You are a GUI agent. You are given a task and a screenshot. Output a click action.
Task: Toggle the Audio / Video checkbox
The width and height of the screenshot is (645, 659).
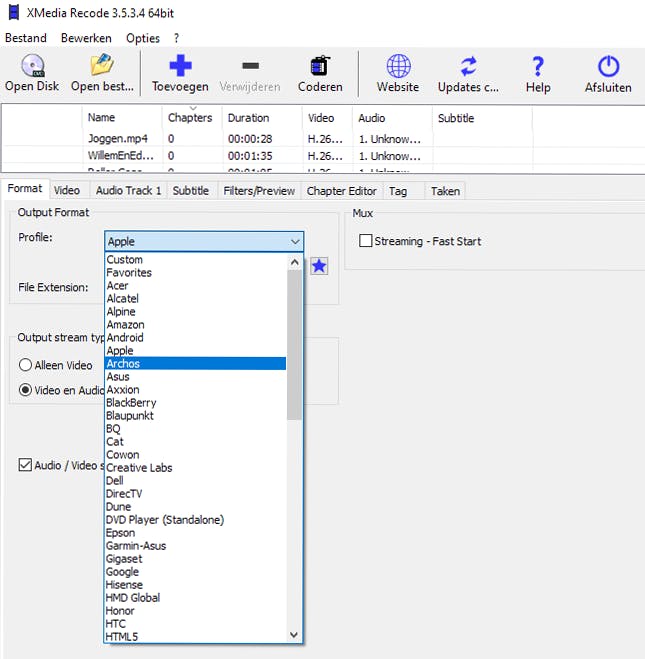click(x=25, y=465)
